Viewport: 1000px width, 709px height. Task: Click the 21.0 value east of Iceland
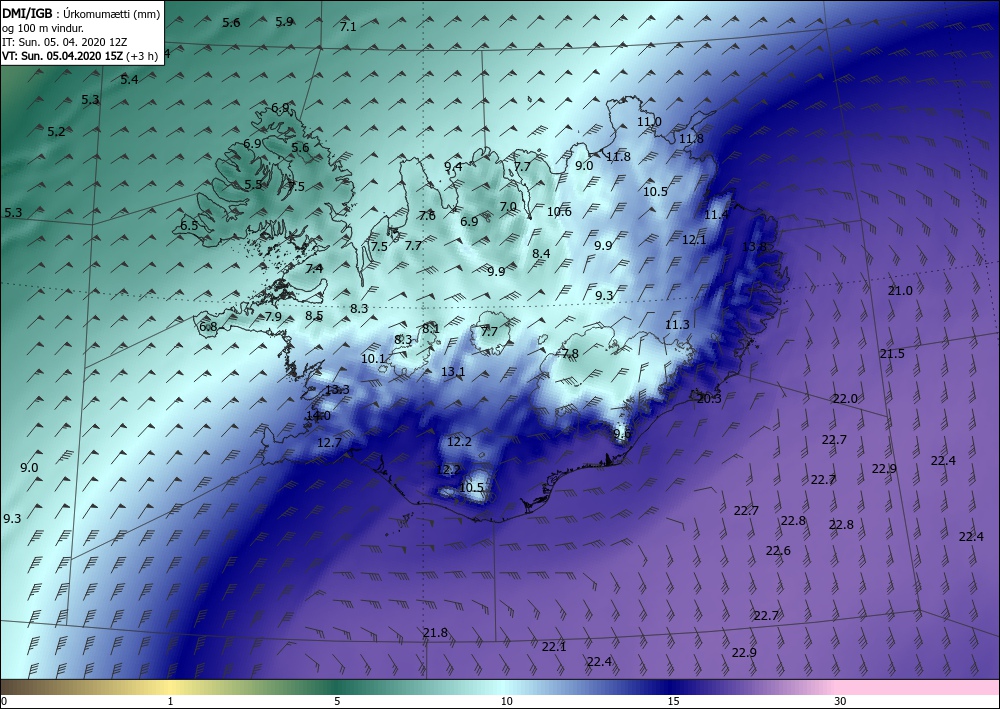[901, 291]
